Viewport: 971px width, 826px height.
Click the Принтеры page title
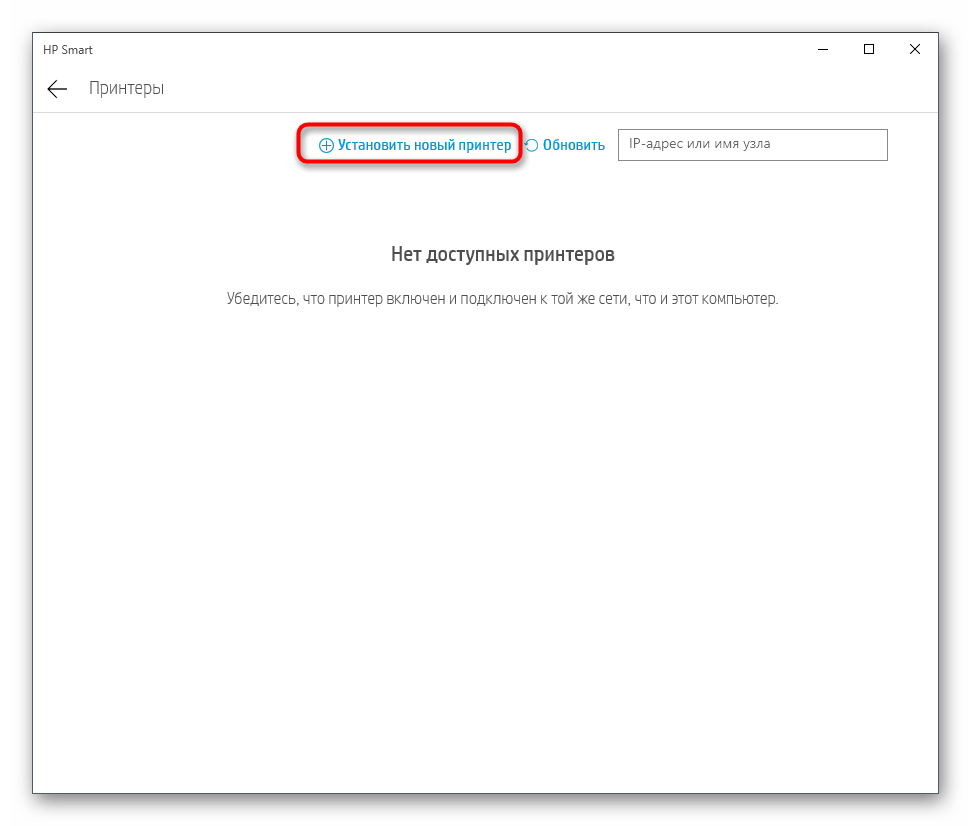pyautogui.click(x=126, y=88)
